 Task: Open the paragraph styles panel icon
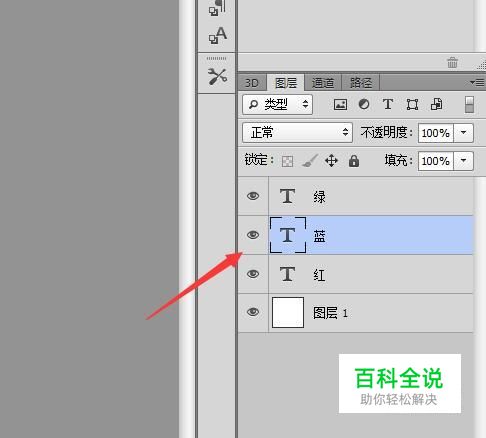(217, 7)
